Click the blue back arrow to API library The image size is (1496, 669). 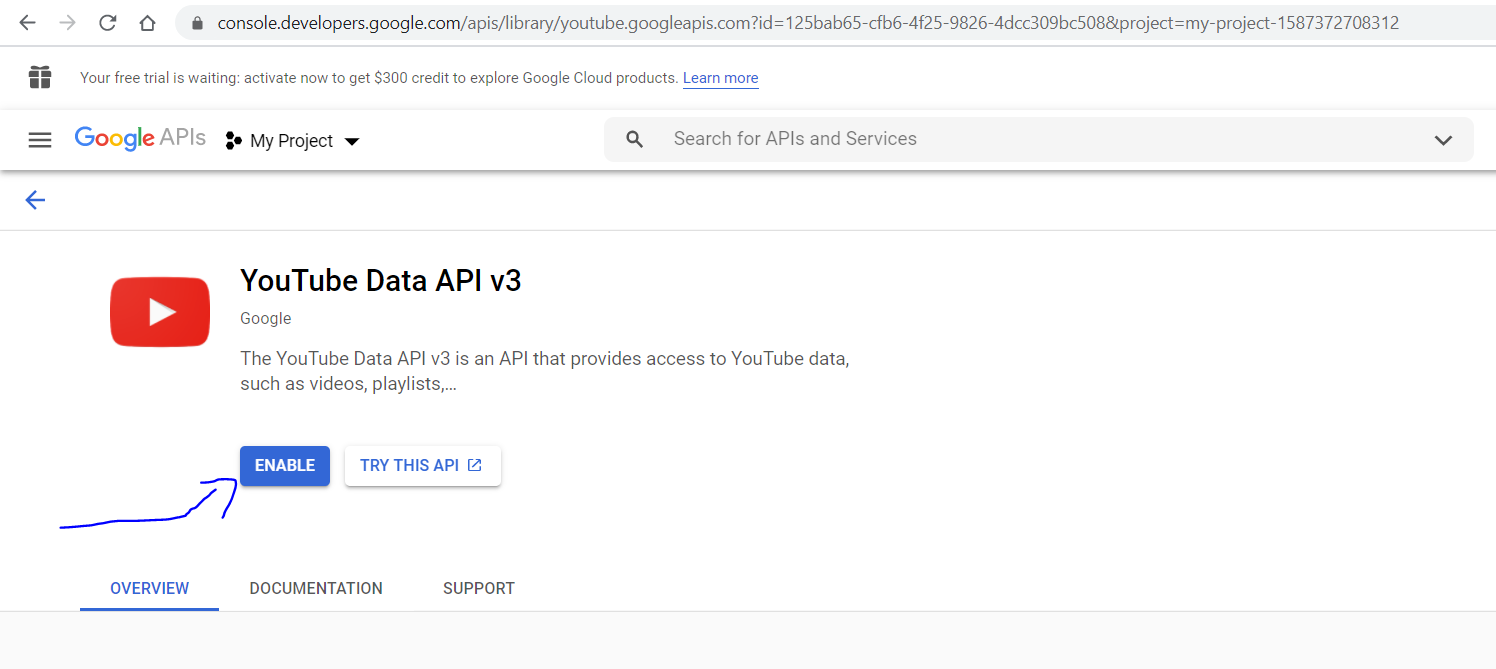[x=35, y=200]
